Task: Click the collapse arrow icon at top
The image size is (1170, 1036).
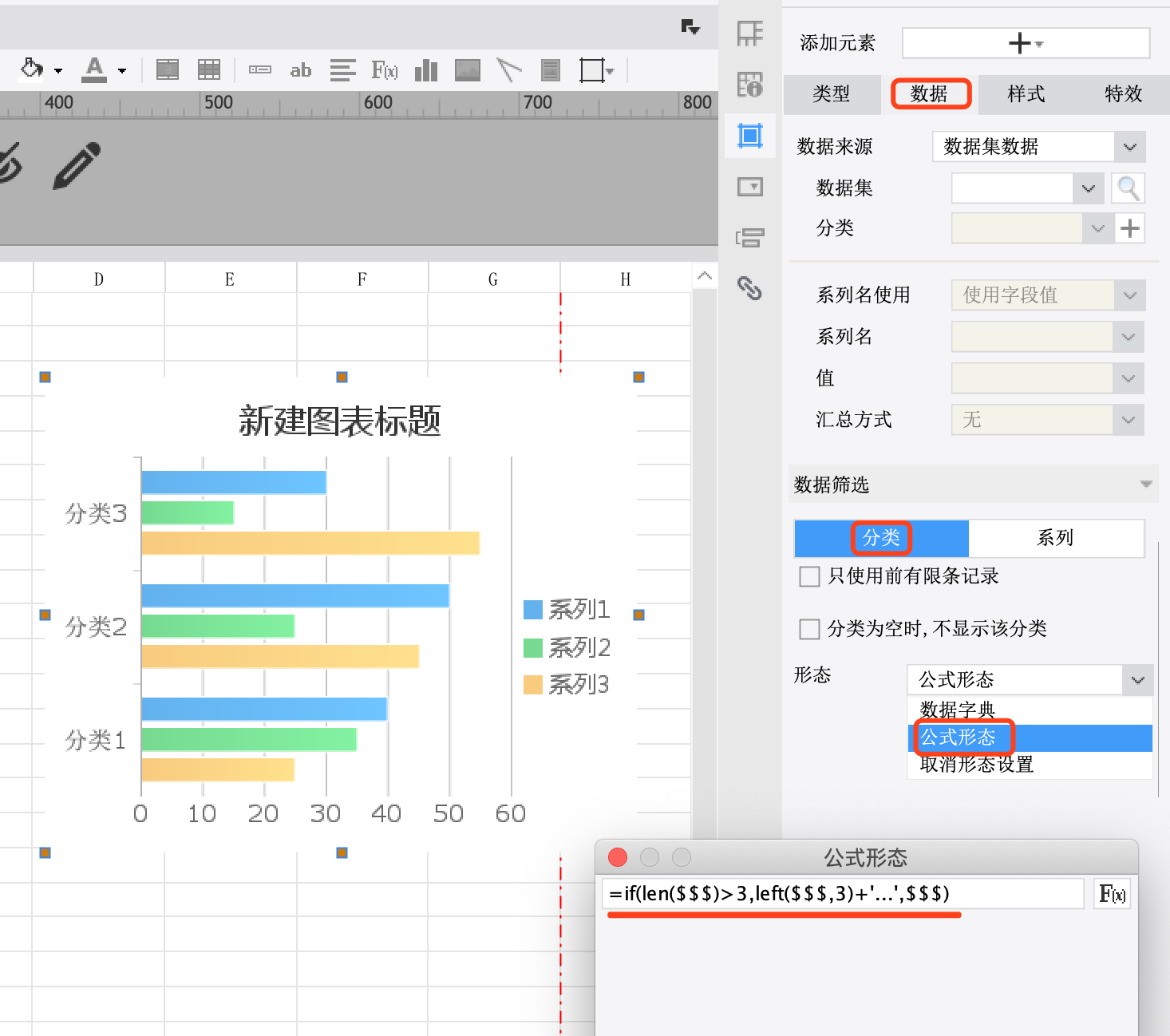Action: pyautogui.click(x=690, y=26)
